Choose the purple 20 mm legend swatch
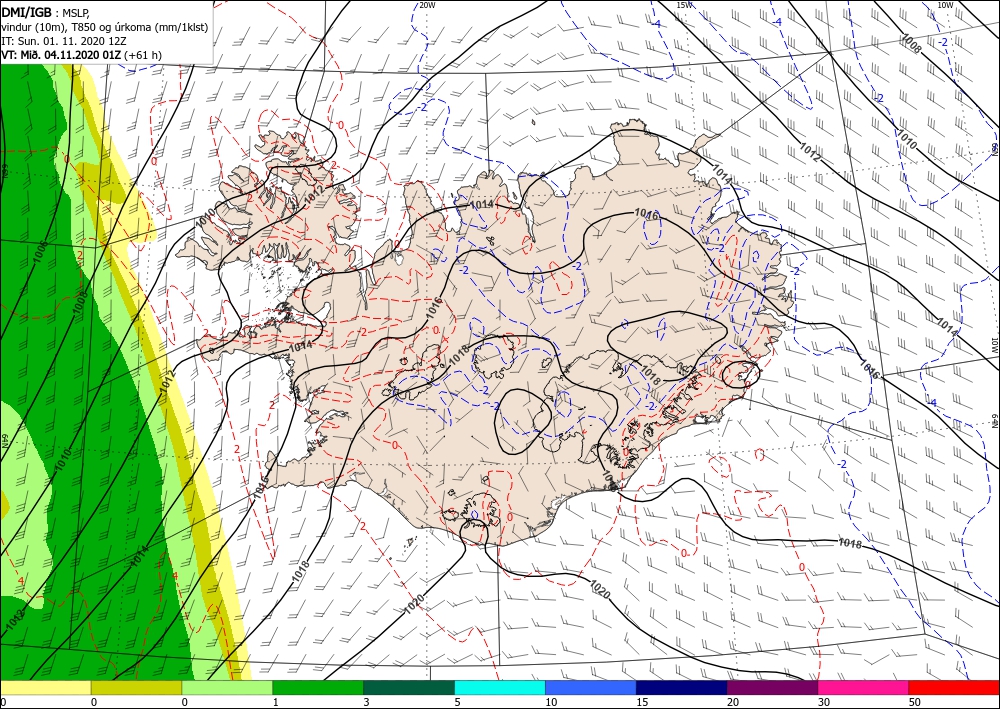Screen dimensions: 1000x709 click(772, 687)
